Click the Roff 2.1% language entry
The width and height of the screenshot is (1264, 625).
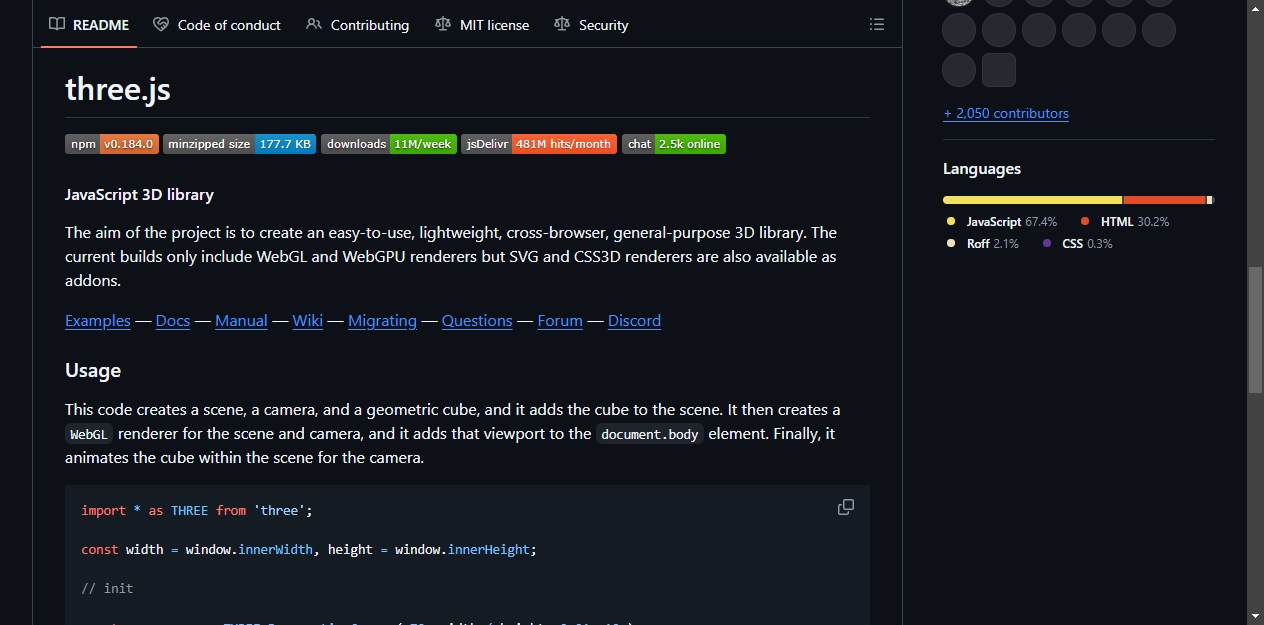pos(983,243)
